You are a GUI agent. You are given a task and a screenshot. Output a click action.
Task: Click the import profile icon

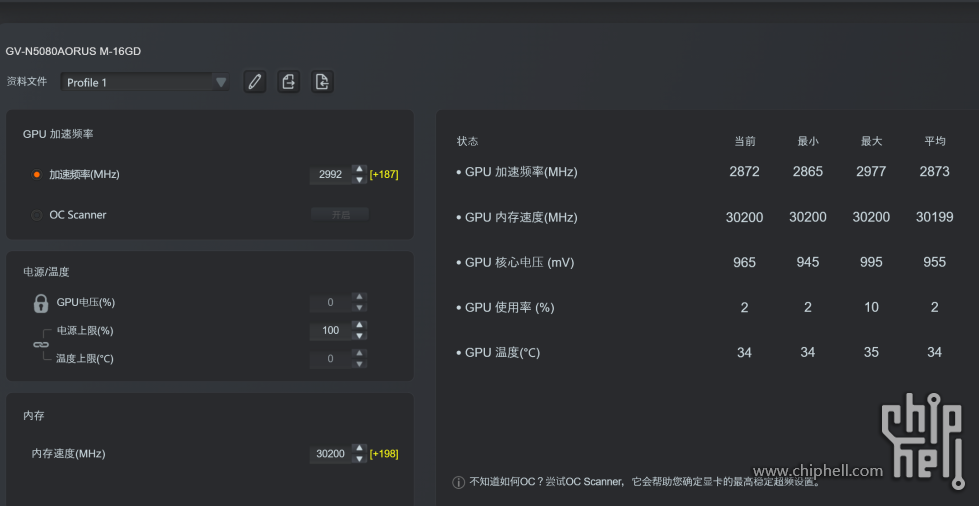click(x=322, y=82)
